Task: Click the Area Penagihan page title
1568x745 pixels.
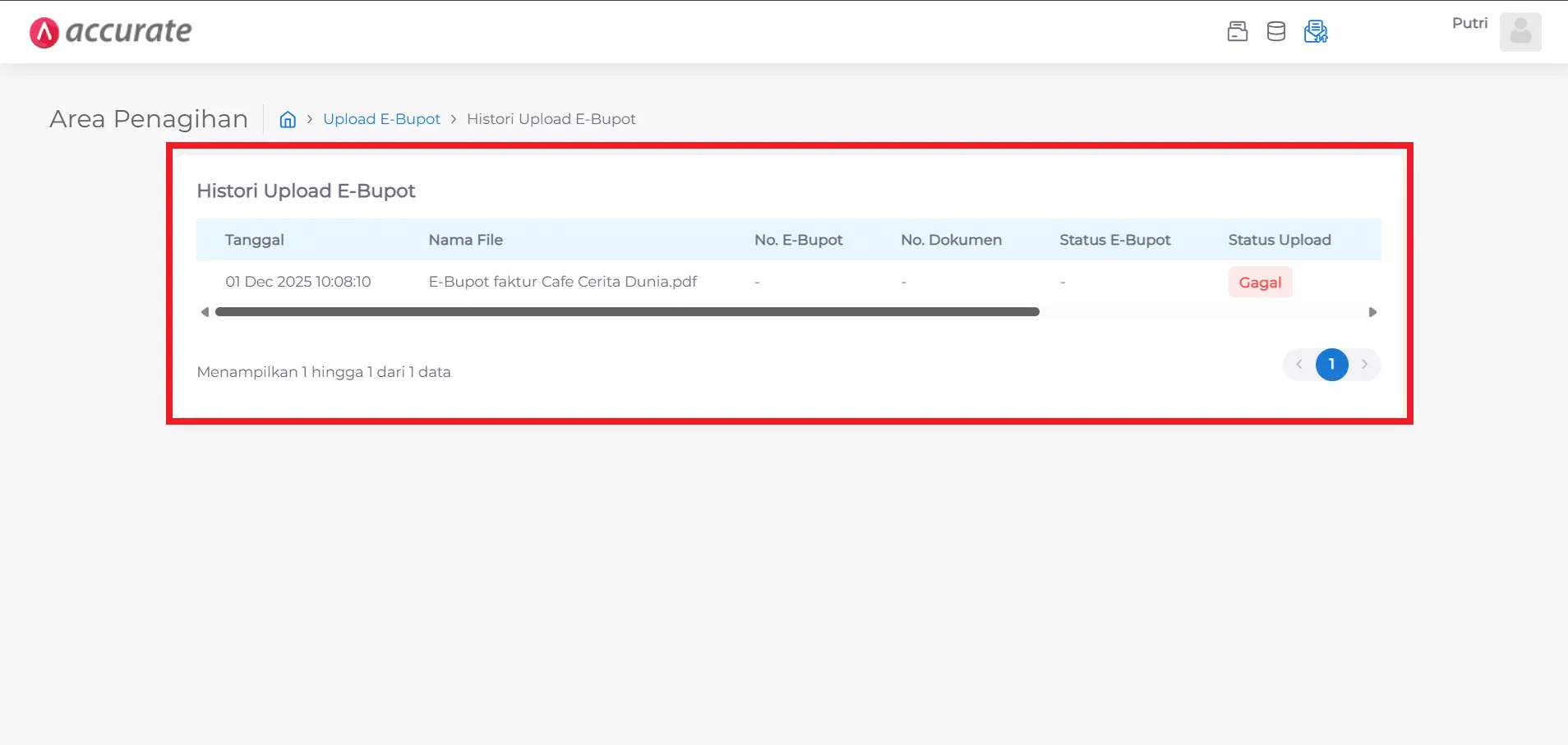Action: [x=149, y=118]
